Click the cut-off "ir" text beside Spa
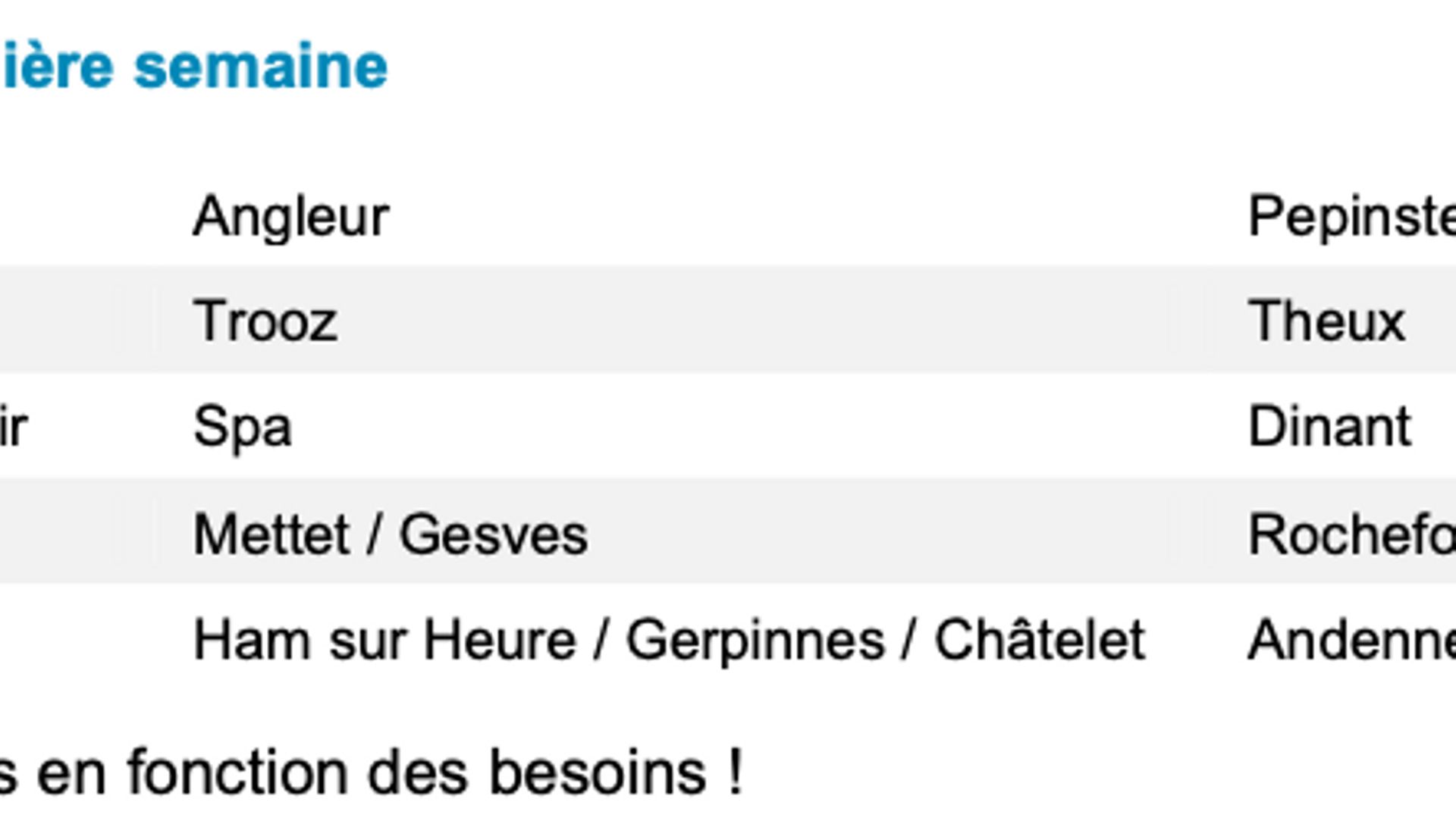Screen dimensions: 1456x818 pos(14,427)
